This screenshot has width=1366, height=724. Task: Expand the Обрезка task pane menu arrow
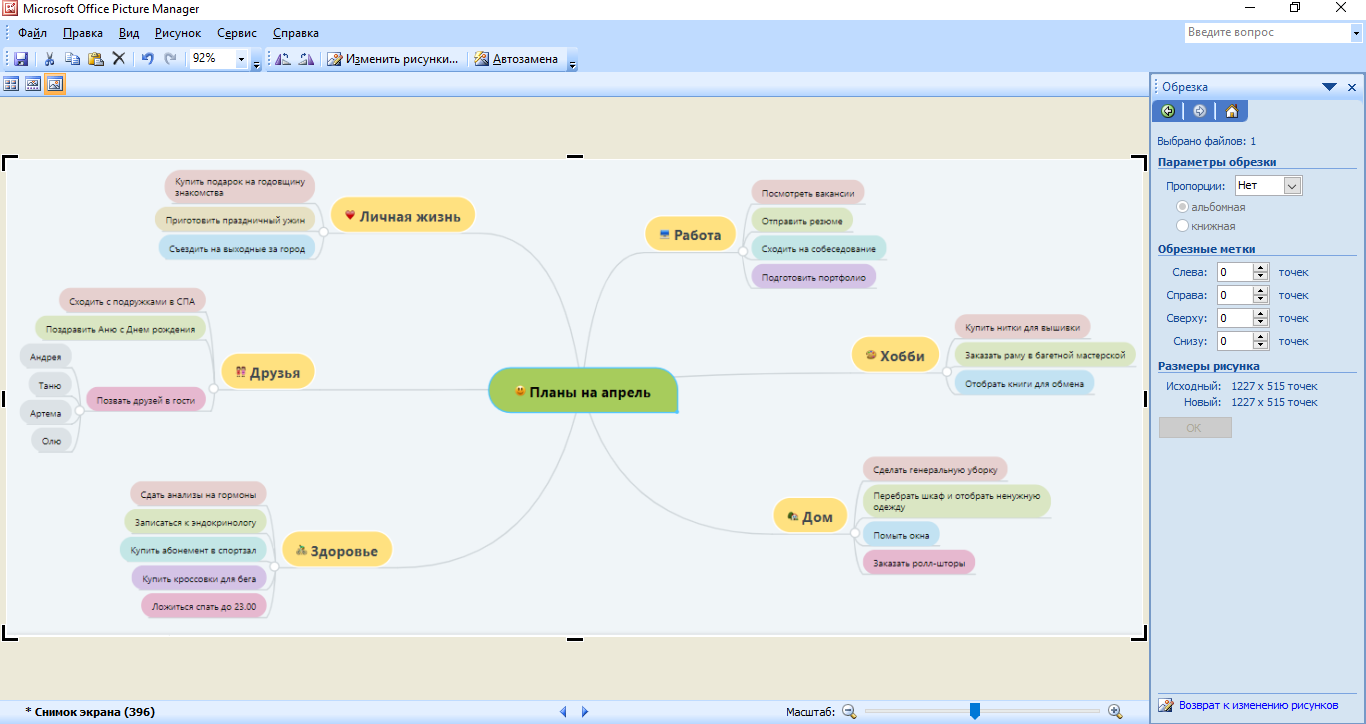(1329, 87)
